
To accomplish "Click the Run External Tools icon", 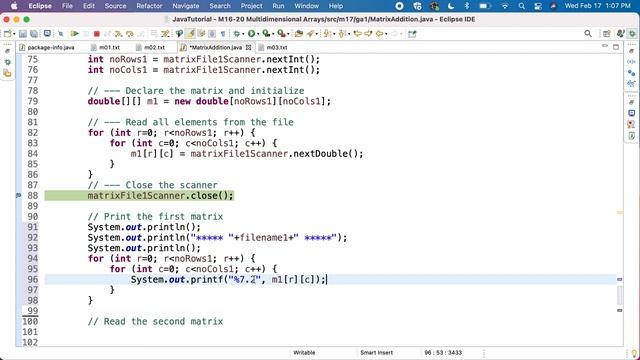I will (x=281, y=34).
